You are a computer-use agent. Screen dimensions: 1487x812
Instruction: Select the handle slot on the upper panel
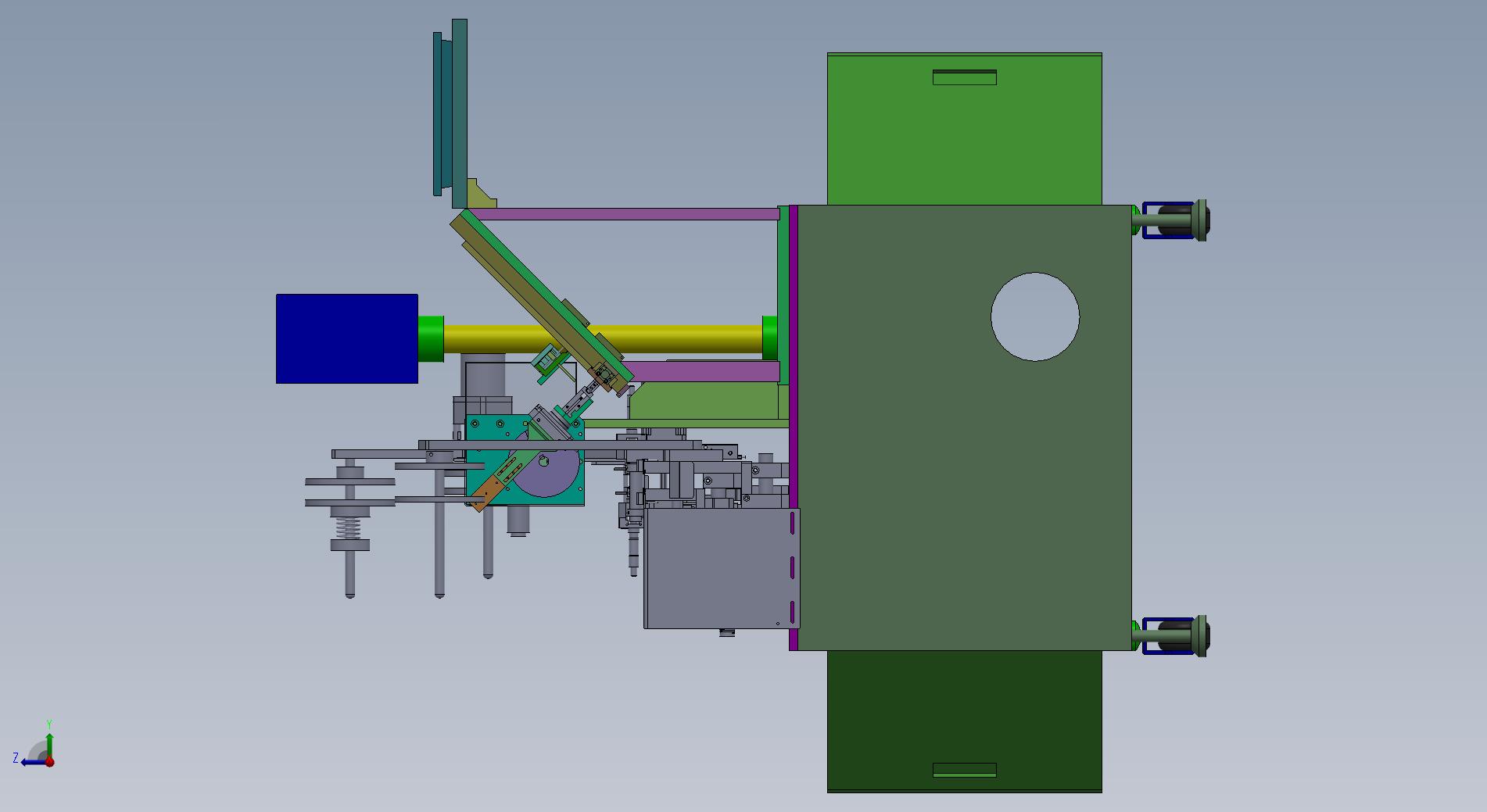(964, 77)
